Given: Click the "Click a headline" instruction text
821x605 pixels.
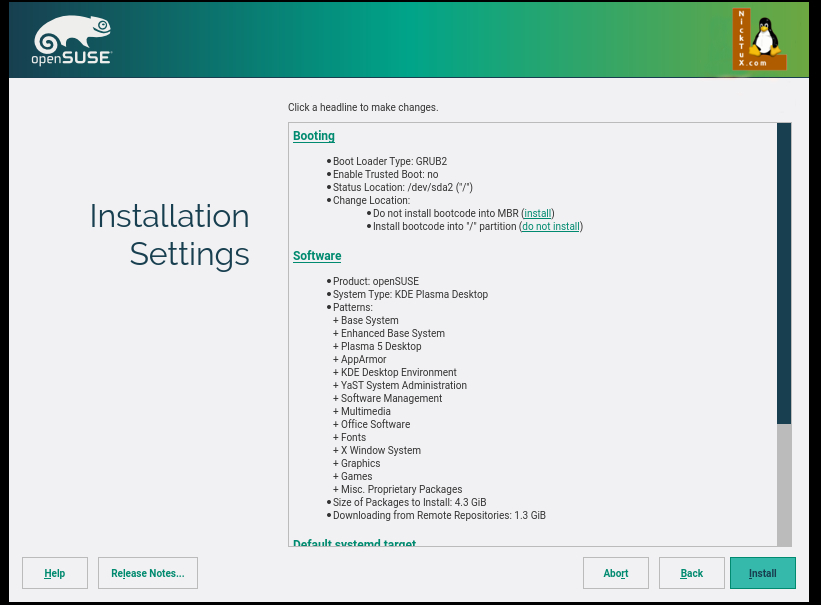Looking at the screenshot, I should [x=363, y=107].
